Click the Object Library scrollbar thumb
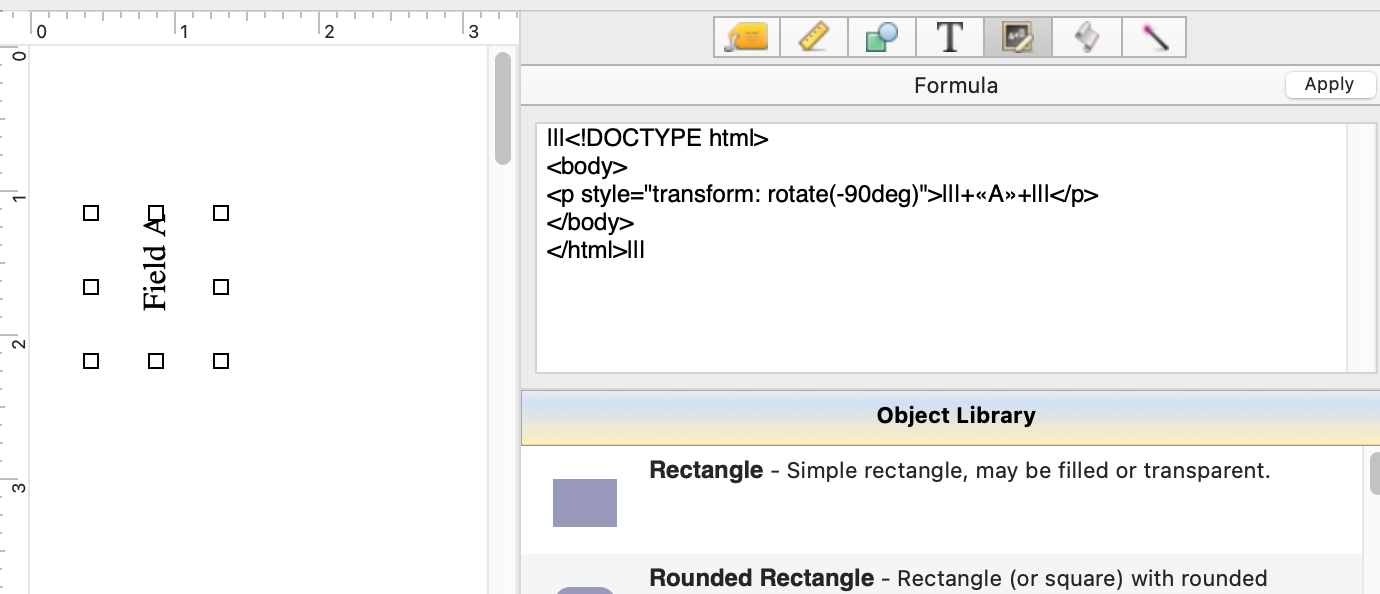This screenshot has width=1380, height=594. click(x=1373, y=473)
